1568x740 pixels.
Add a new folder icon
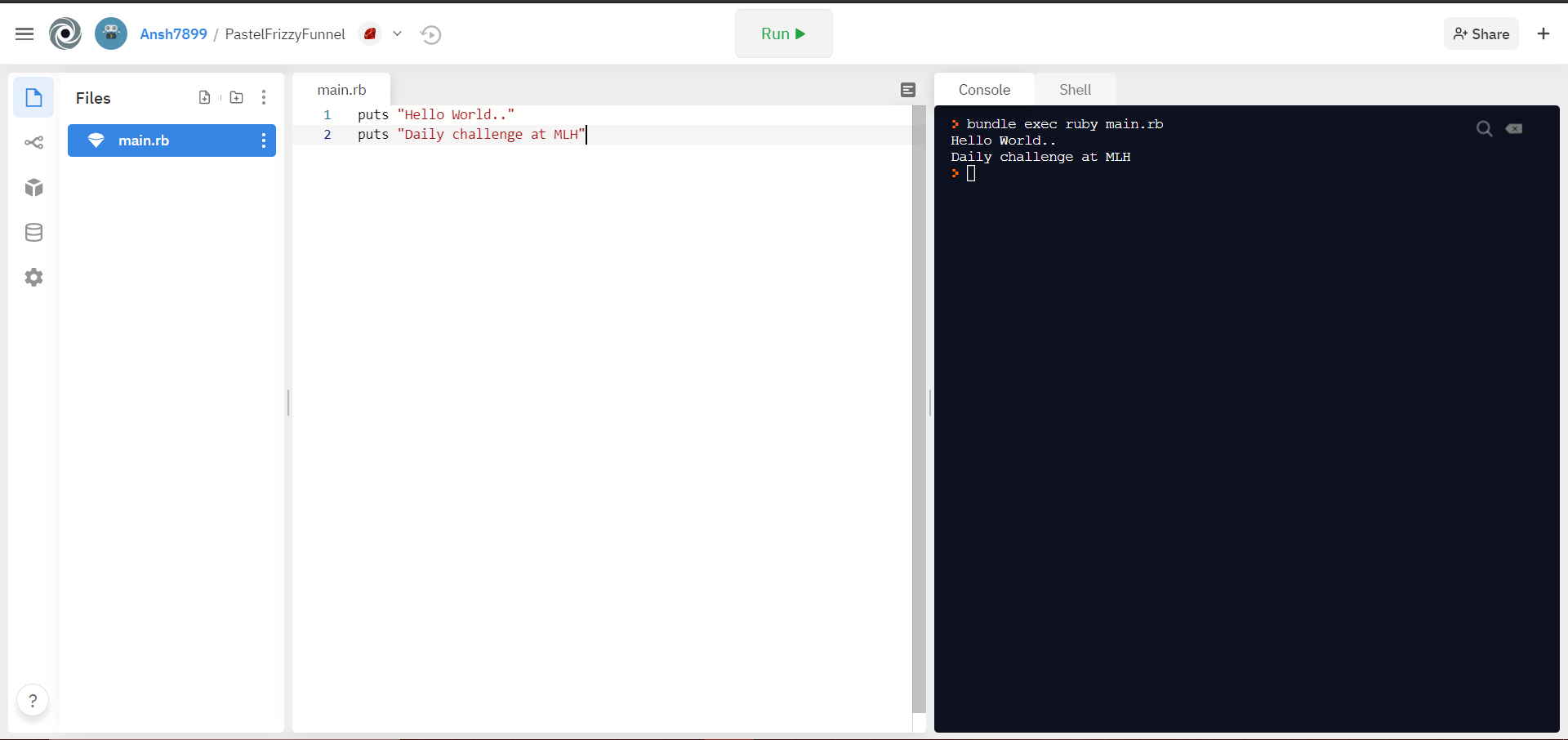(x=237, y=98)
